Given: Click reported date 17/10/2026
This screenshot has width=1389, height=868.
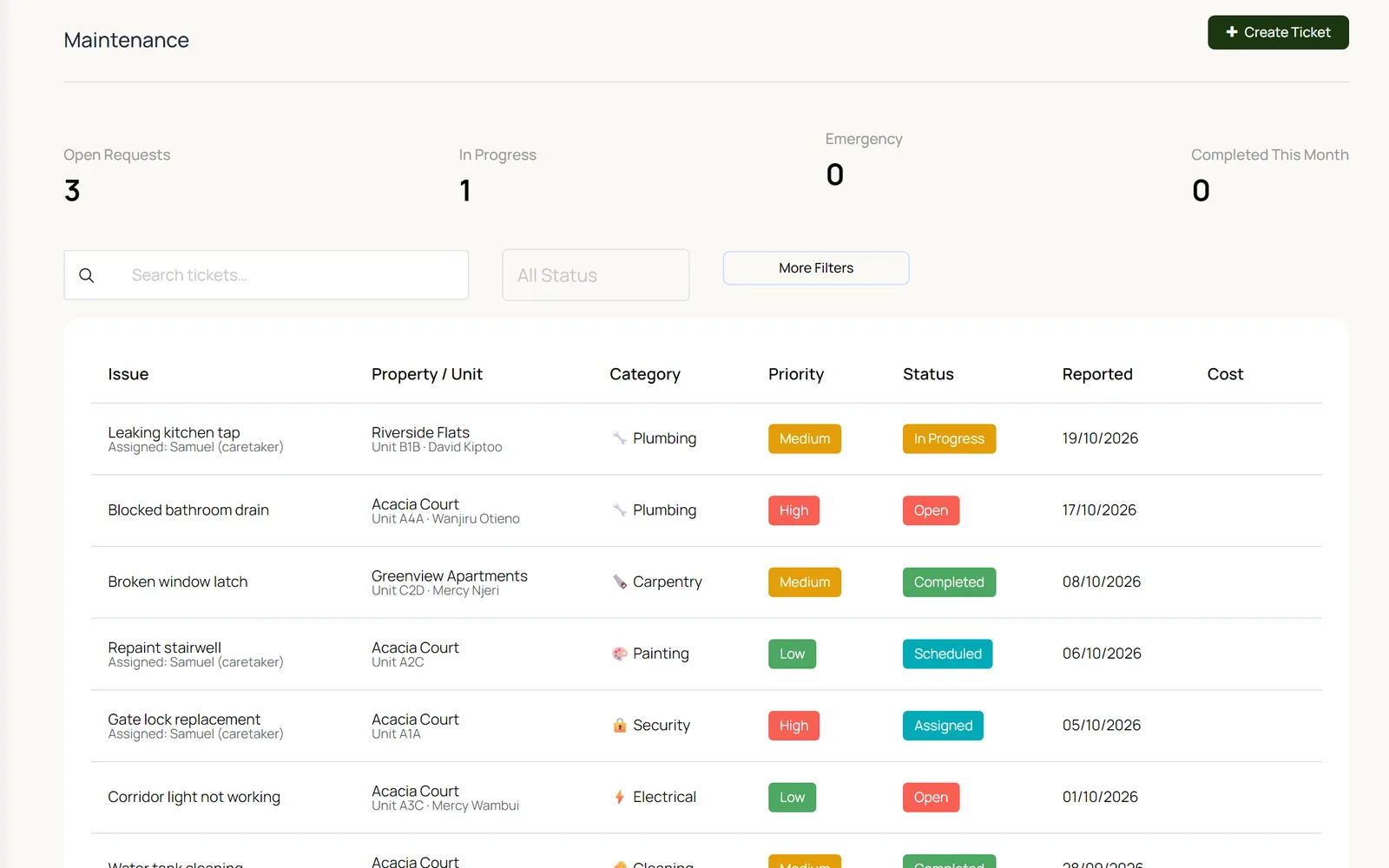Looking at the screenshot, I should coord(1099,510).
